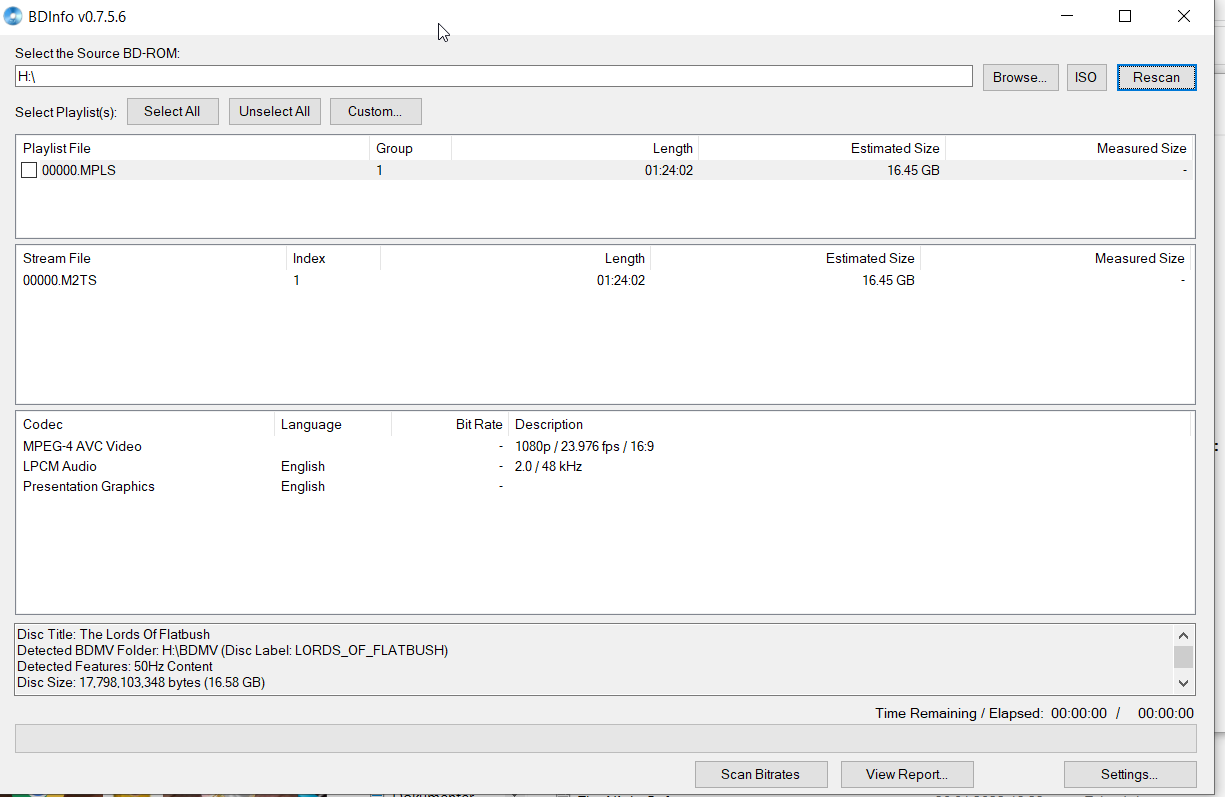
Task: Sort by Codec column header
Action: coord(146,424)
